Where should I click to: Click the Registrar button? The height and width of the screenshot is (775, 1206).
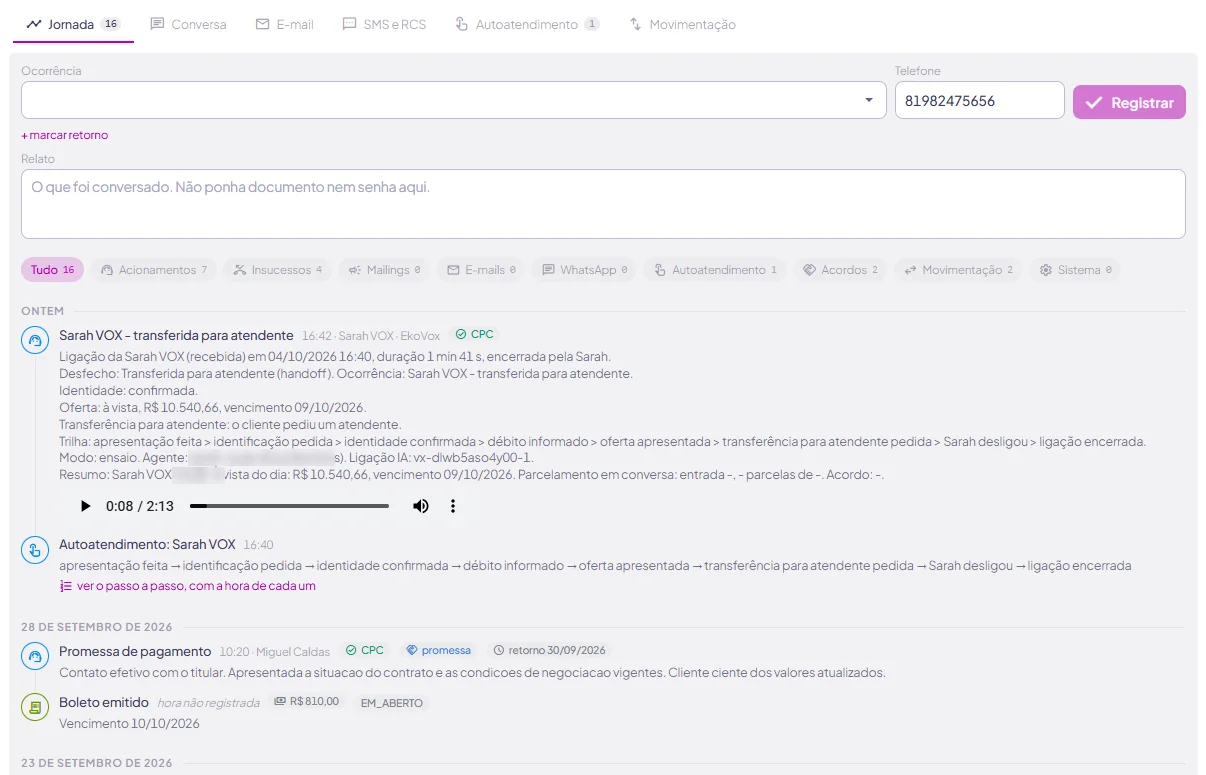1129,102
